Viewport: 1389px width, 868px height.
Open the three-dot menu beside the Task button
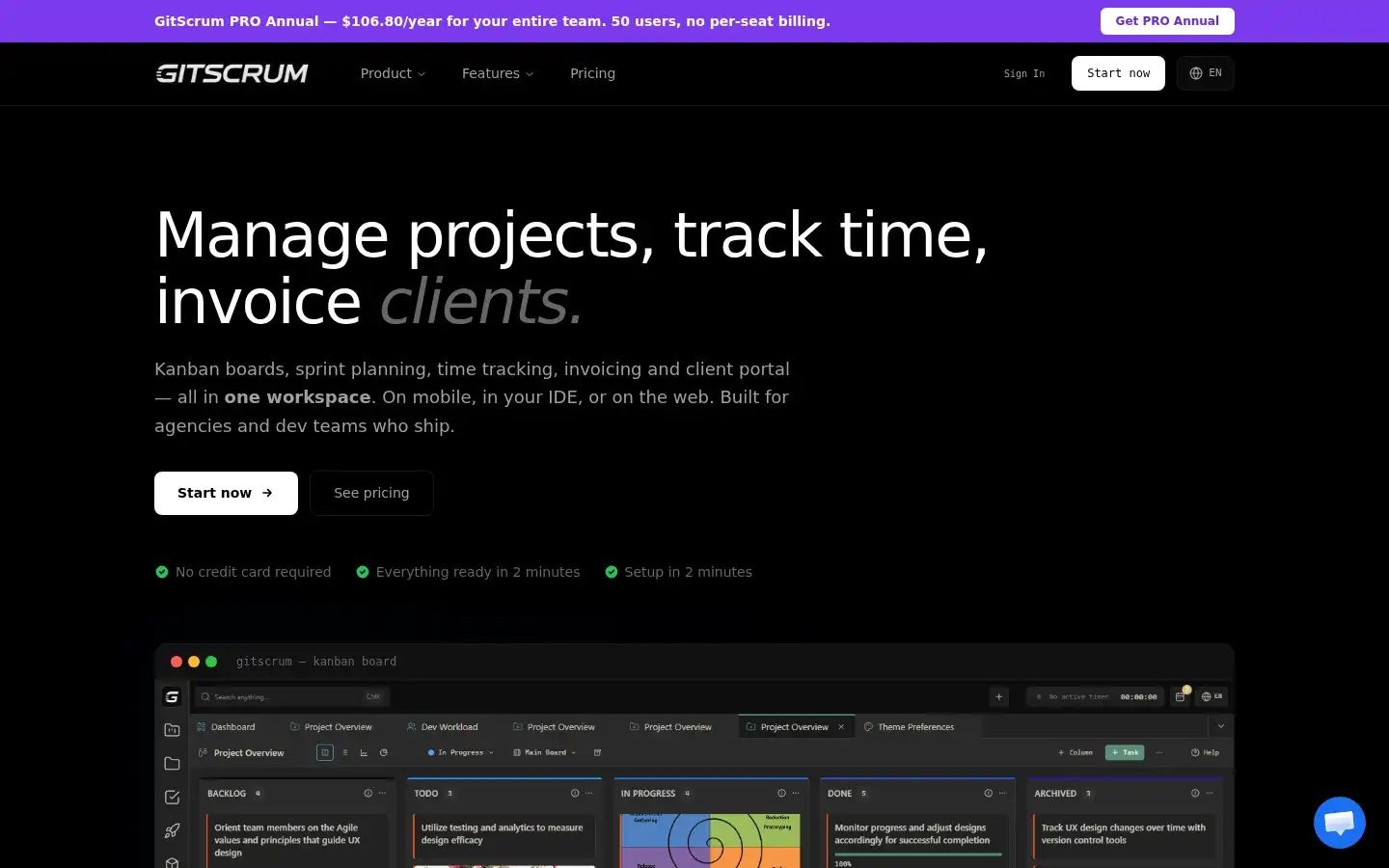point(1158,752)
